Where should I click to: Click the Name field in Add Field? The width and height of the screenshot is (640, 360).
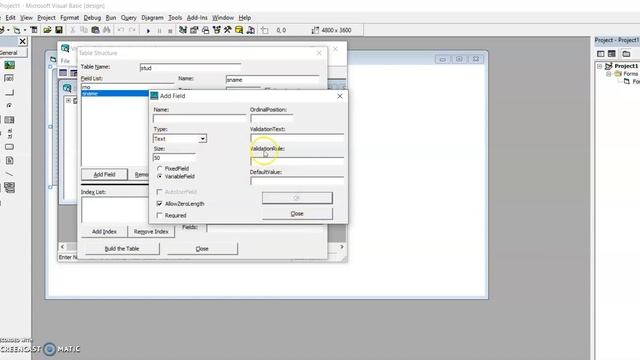(200, 118)
